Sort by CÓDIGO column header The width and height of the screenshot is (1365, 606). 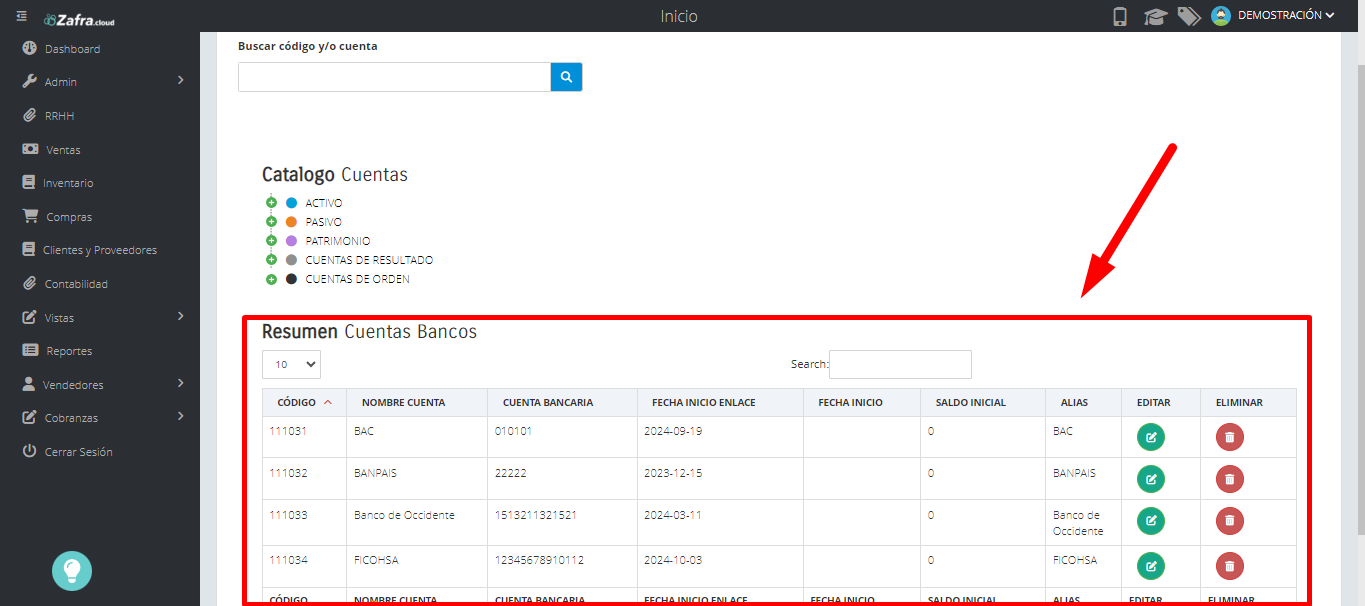point(305,403)
